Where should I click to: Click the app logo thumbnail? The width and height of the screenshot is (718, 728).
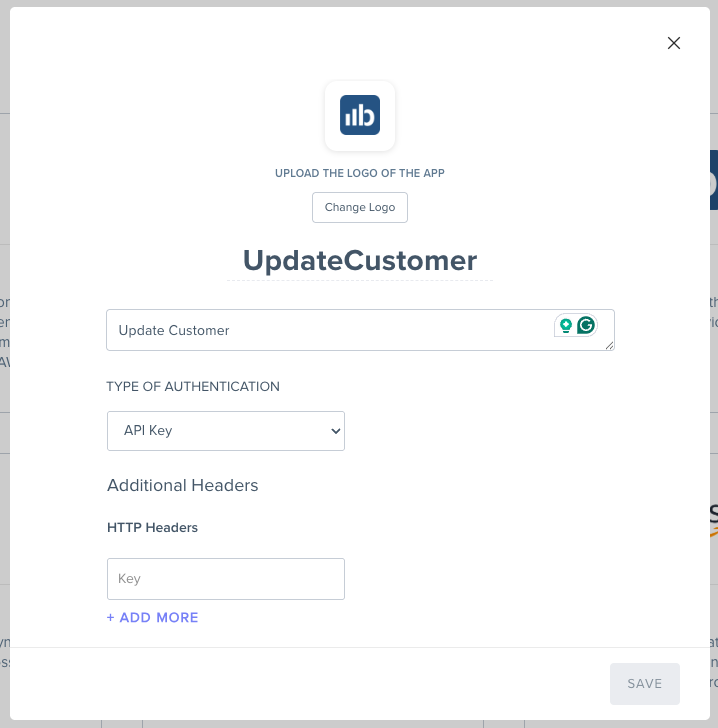(360, 116)
